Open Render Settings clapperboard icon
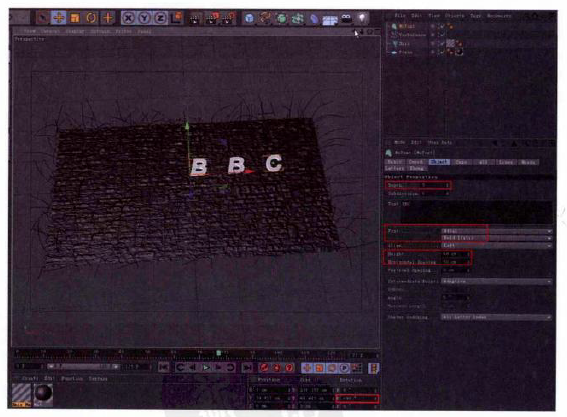 pyautogui.click(x=229, y=18)
